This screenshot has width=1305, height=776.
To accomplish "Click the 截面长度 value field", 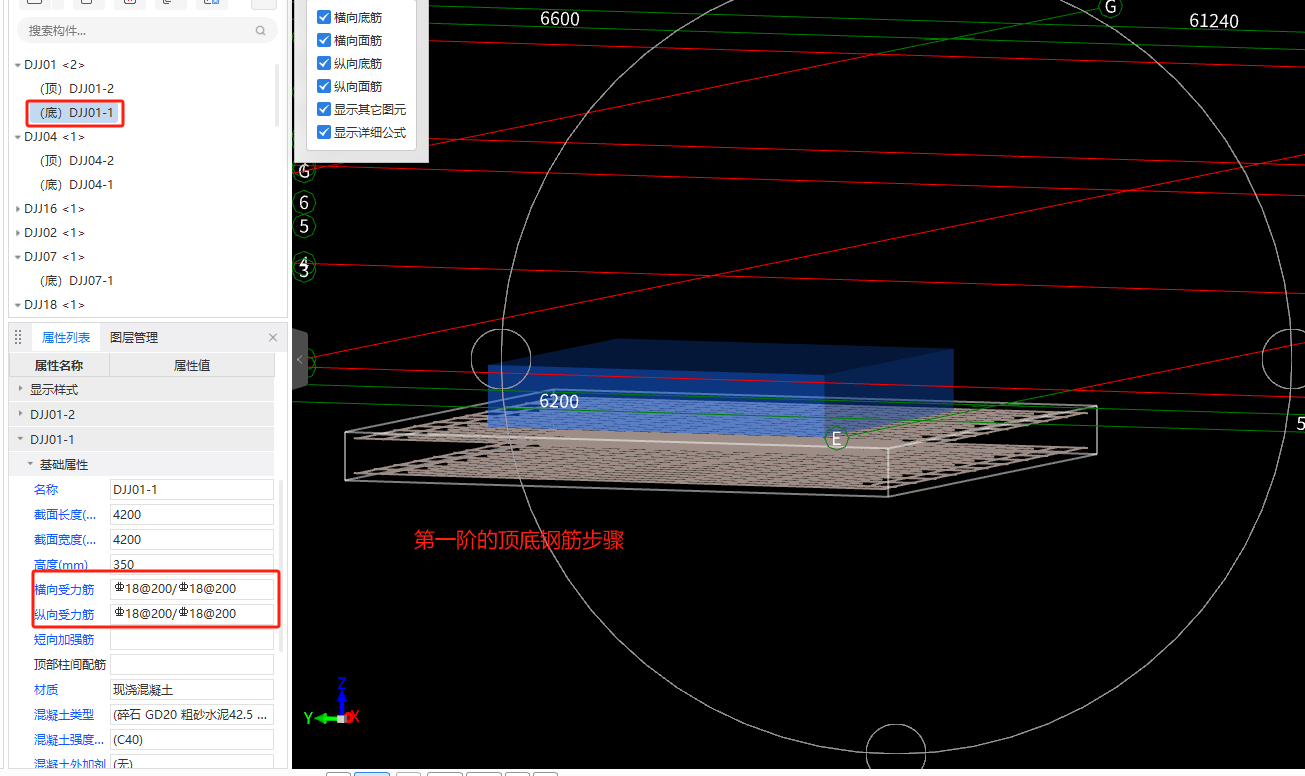I will (x=192, y=514).
